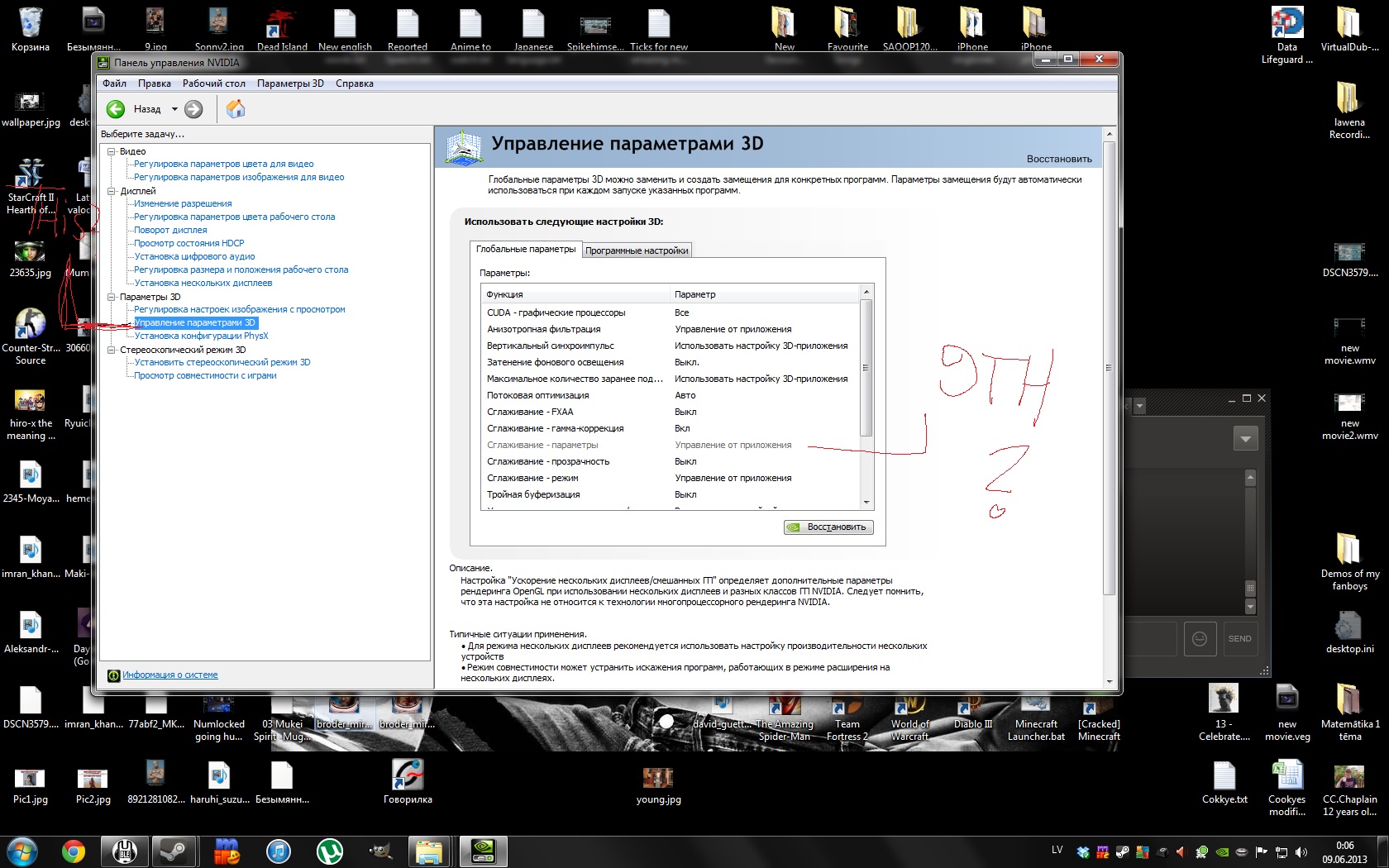
Task: Click the Steam chat scroll up arrow
Action: (1250, 477)
